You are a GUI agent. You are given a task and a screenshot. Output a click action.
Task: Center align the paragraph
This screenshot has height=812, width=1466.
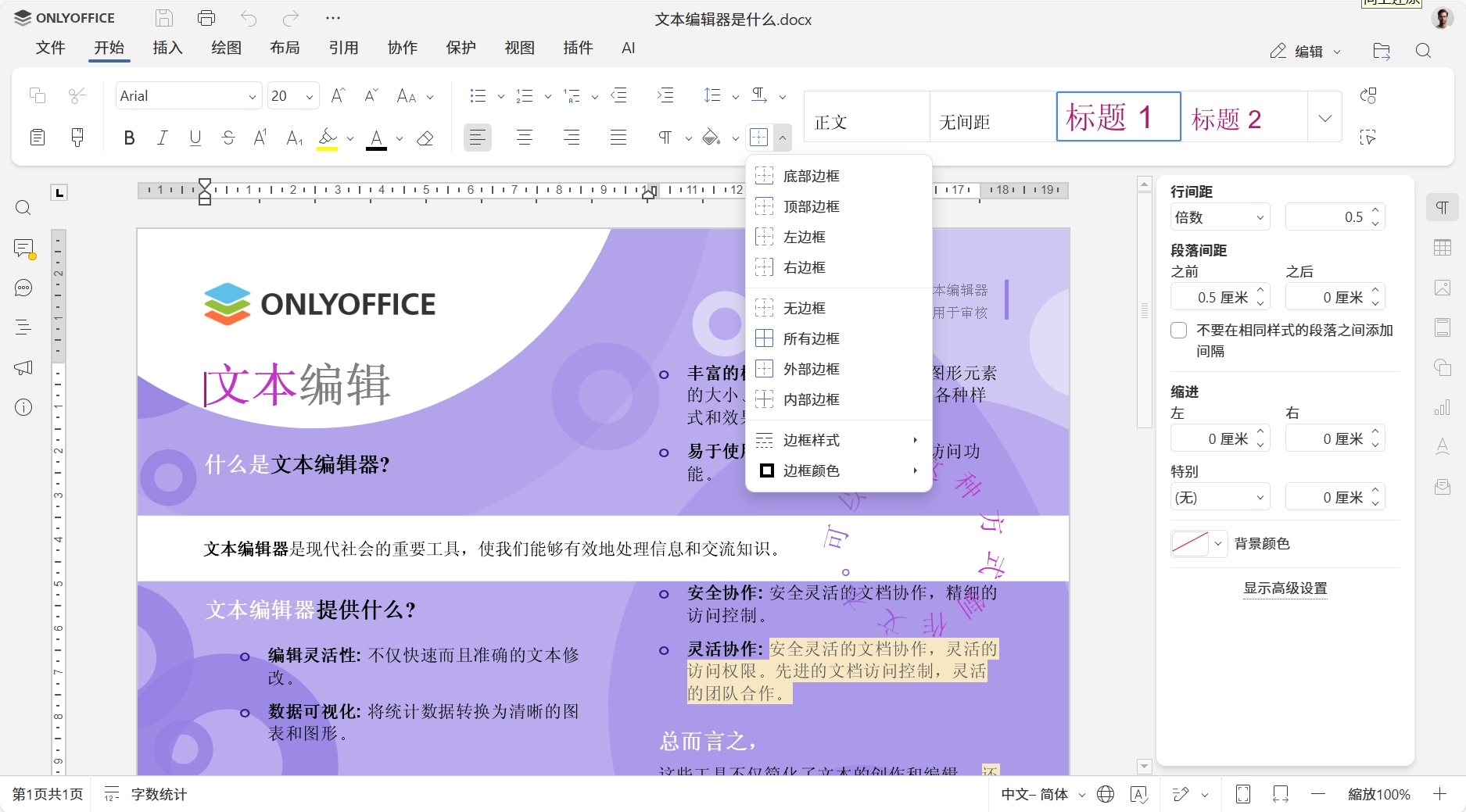[x=525, y=138]
